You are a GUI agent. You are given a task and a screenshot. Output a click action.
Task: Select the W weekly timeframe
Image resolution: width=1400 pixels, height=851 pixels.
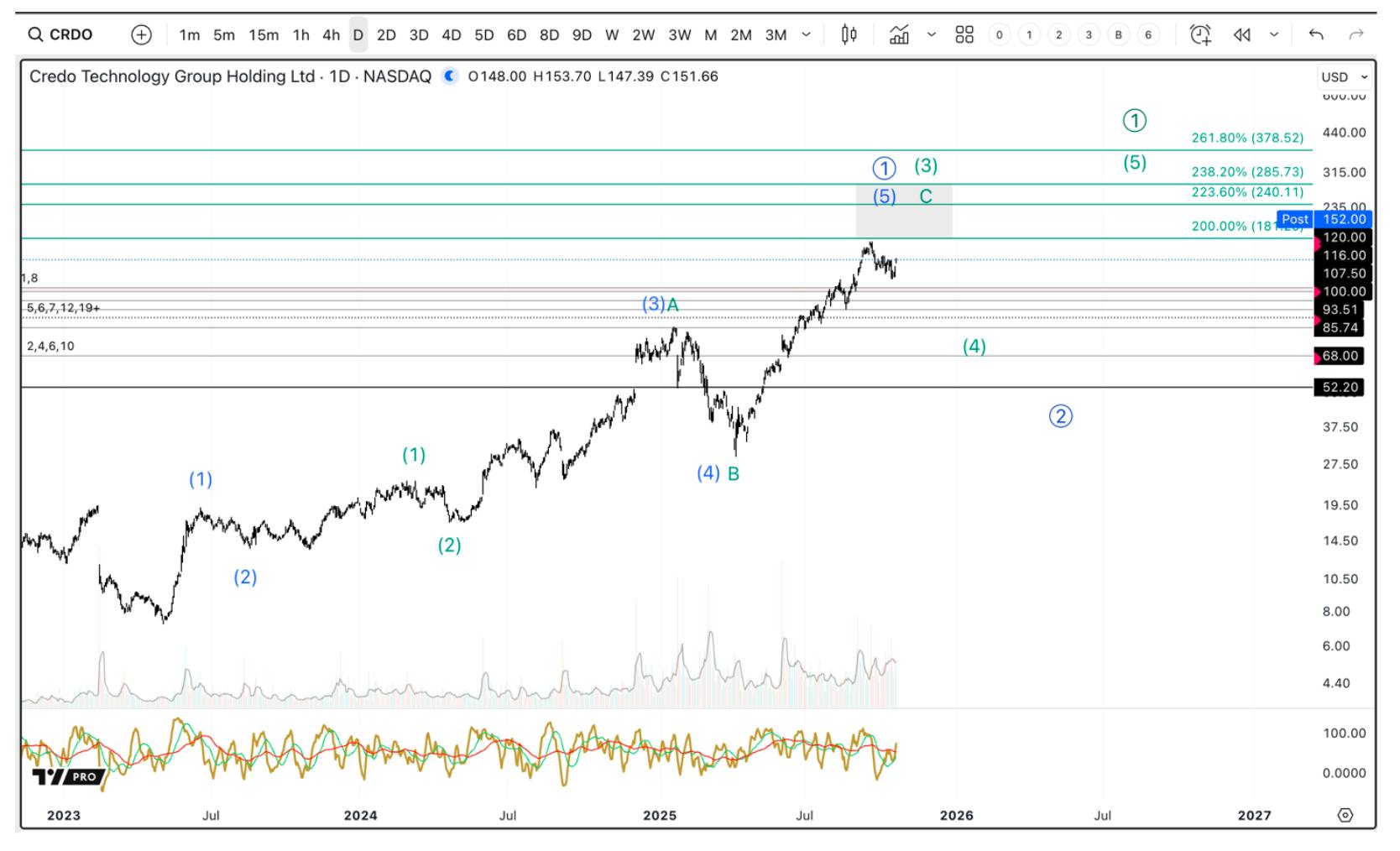point(612,34)
